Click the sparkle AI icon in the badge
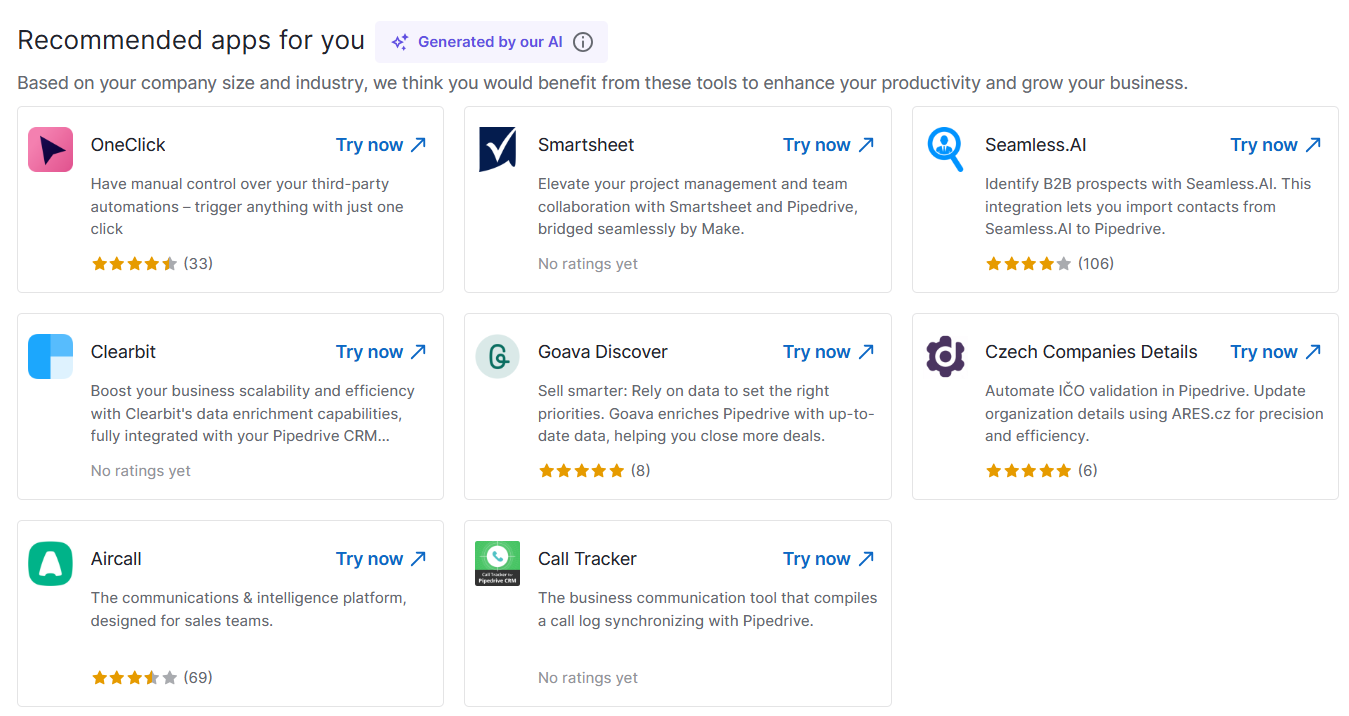Image resolution: width=1349 pixels, height=716 pixels. [x=399, y=42]
